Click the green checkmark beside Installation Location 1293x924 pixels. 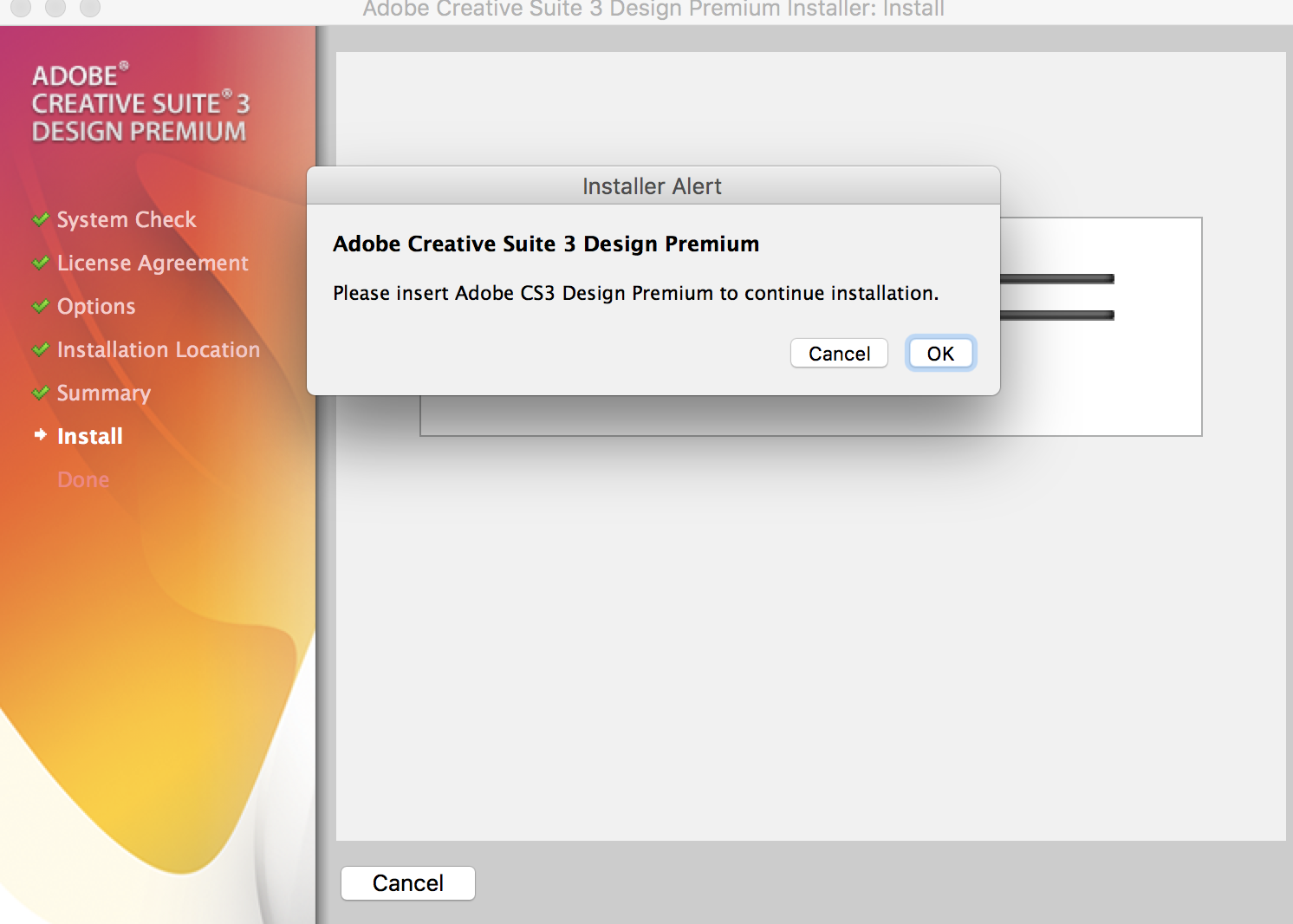[x=40, y=349]
